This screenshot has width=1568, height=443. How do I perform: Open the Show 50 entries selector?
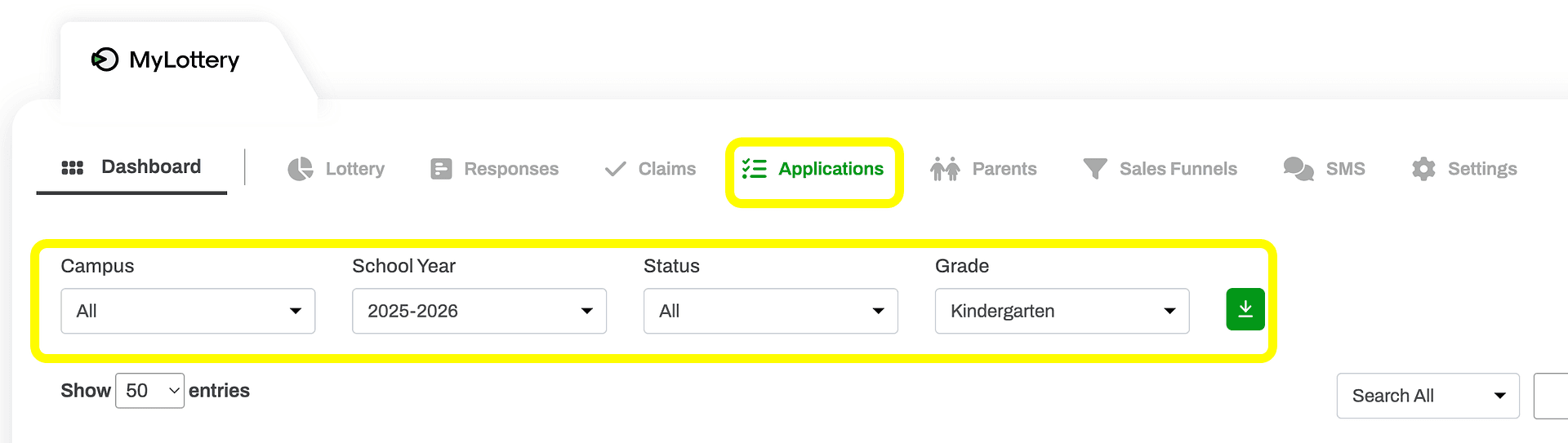click(x=150, y=391)
